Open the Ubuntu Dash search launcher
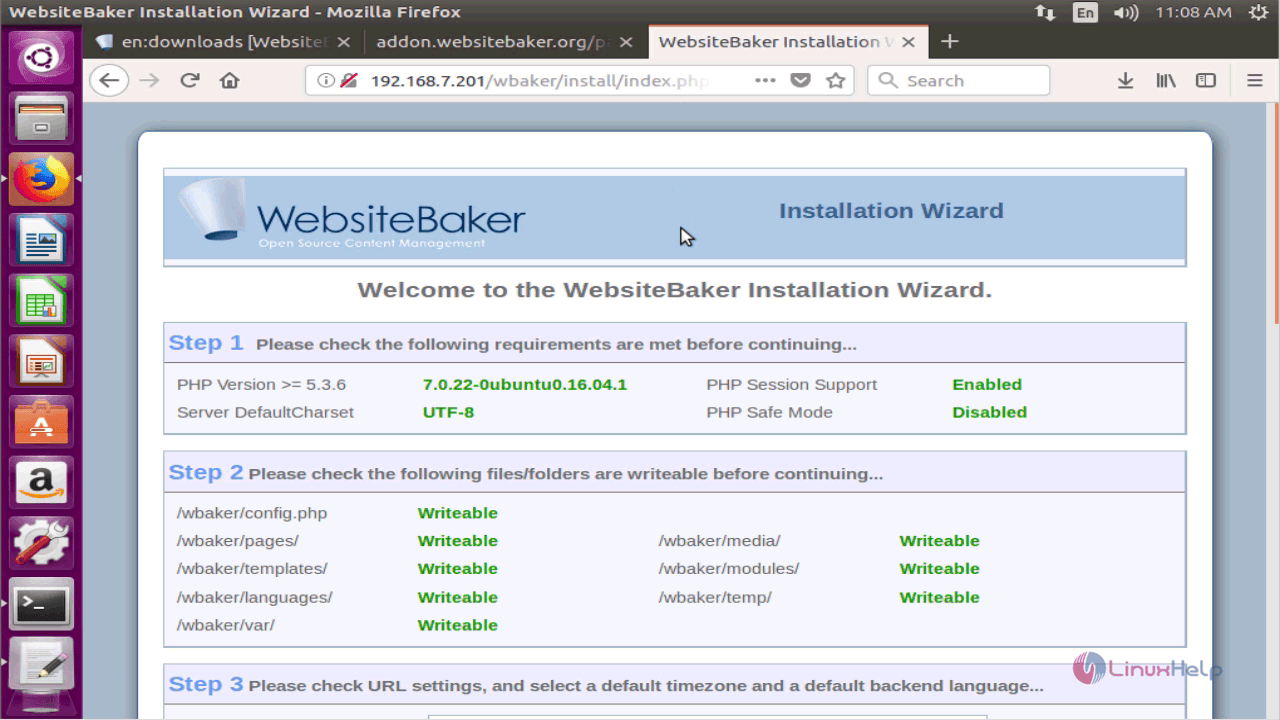The height and width of the screenshot is (720, 1280). [41, 57]
